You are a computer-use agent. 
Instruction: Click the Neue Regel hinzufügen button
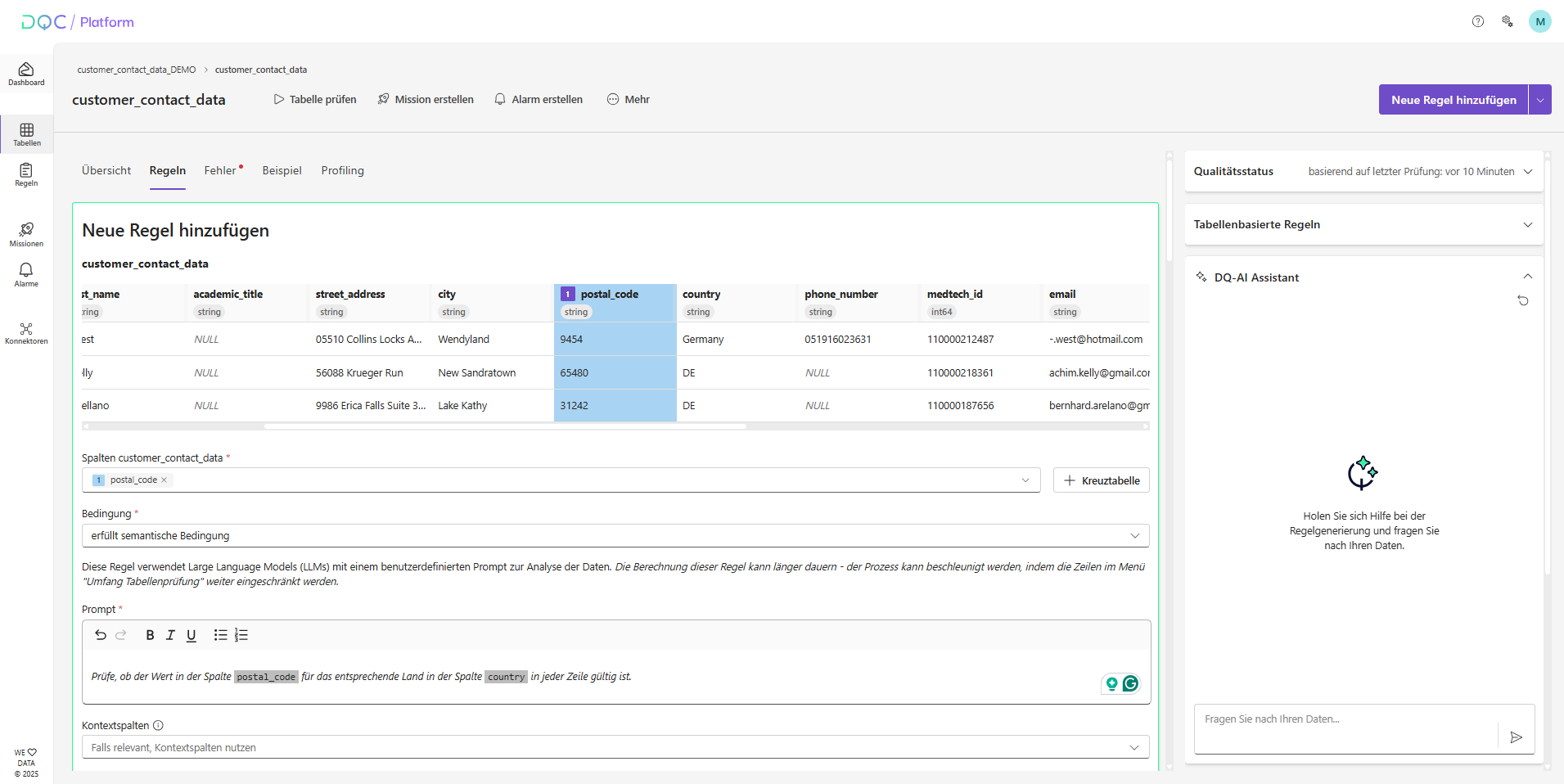(1453, 100)
